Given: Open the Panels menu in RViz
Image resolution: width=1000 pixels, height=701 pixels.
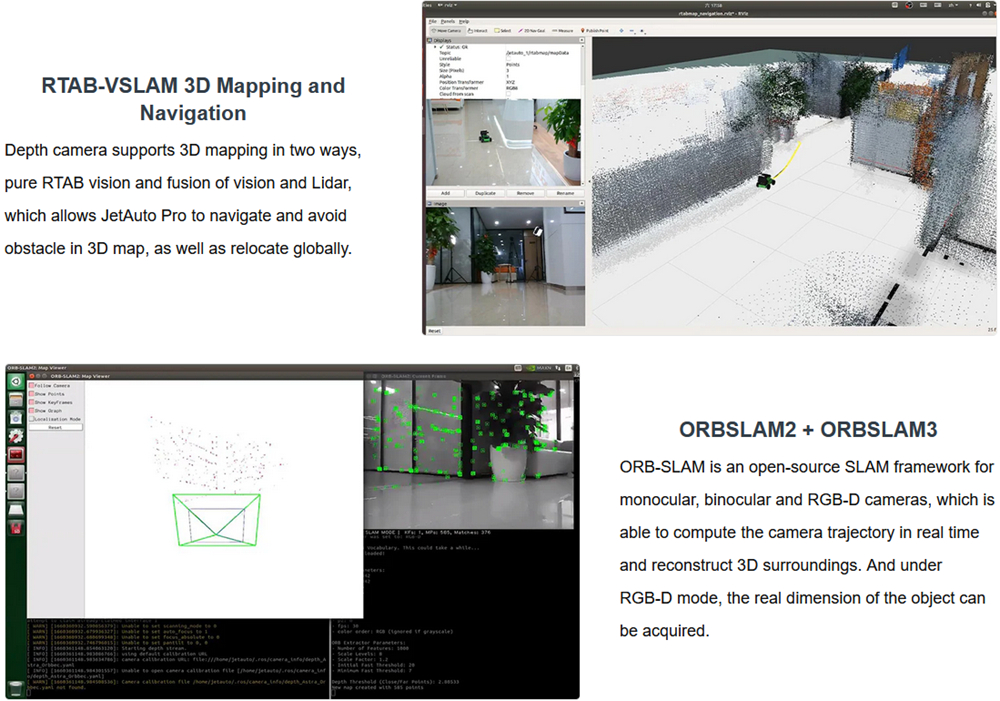Looking at the screenshot, I should [x=447, y=20].
